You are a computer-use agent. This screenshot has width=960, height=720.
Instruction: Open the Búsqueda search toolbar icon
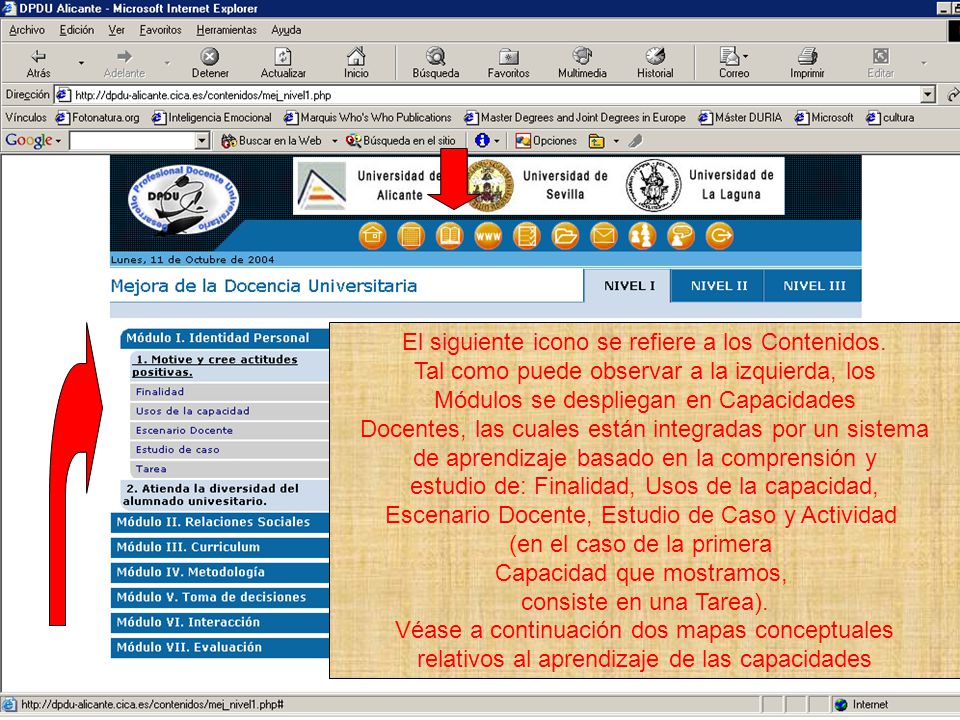[435, 56]
